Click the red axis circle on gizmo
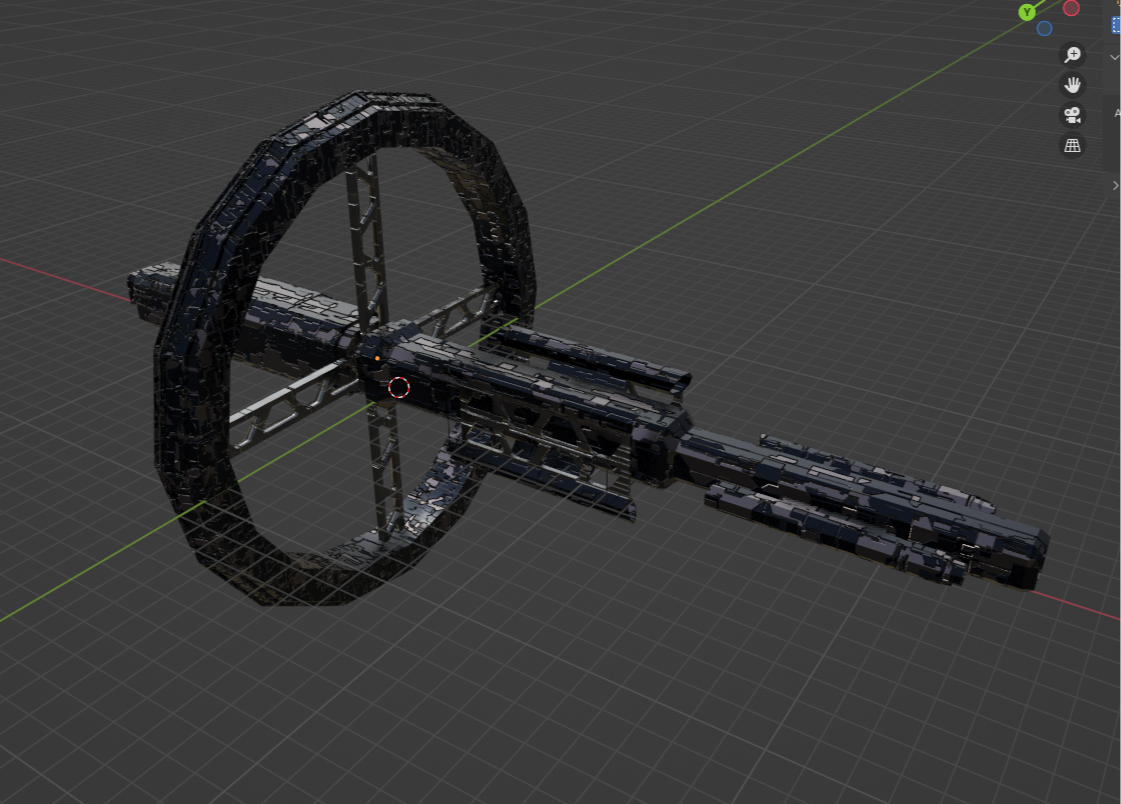The width and height of the screenshot is (1121, 804). pyautogui.click(x=1071, y=9)
